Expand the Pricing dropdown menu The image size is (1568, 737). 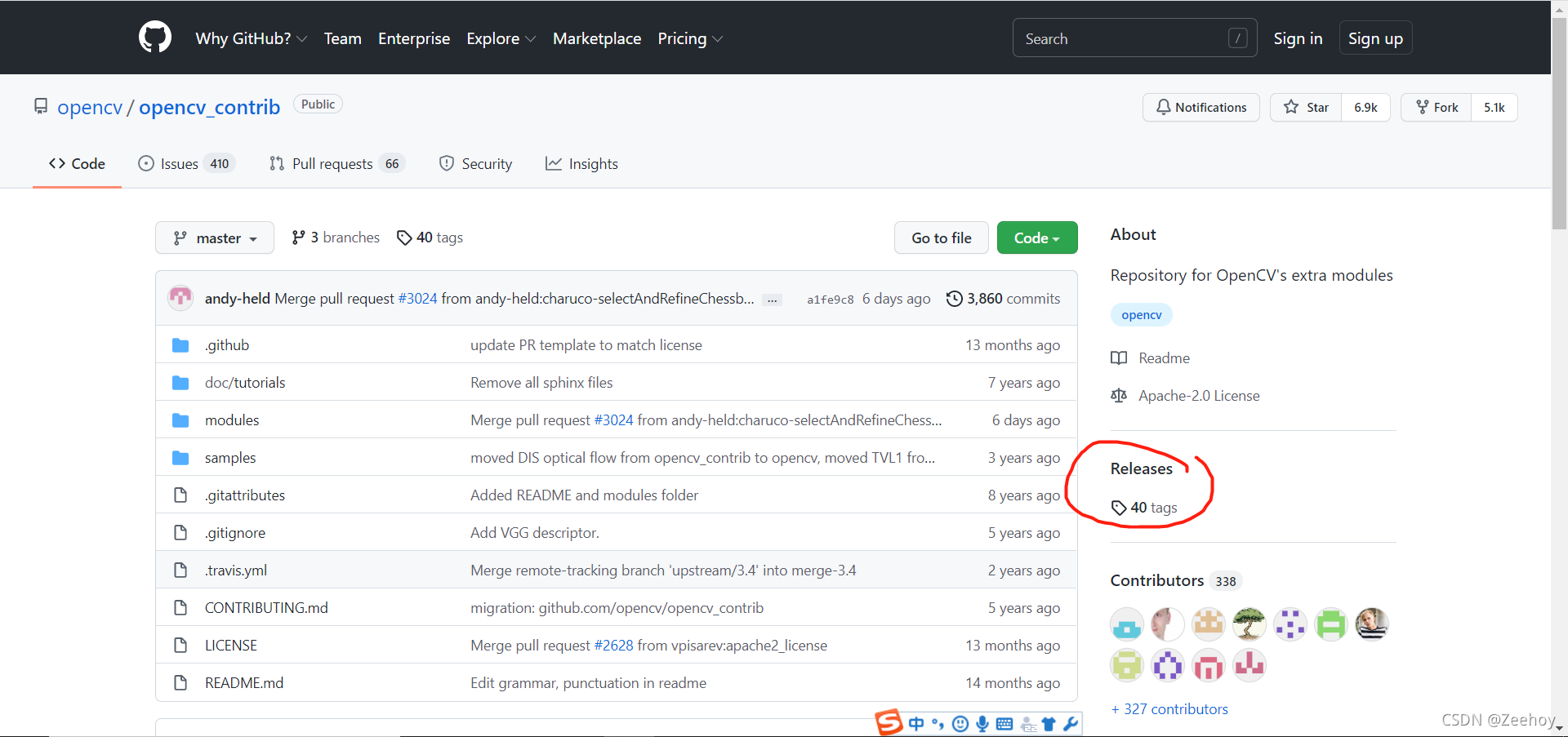(690, 38)
